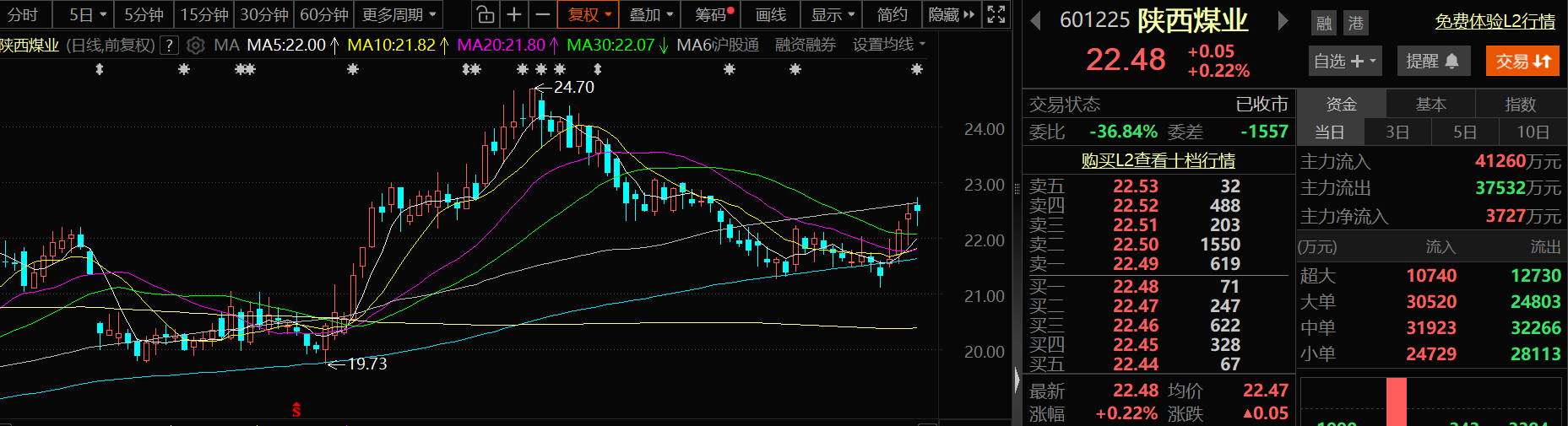The height and width of the screenshot is (426, 1568).
Task: Toggle 画线 drawing mode
Action: coord(770,14)
